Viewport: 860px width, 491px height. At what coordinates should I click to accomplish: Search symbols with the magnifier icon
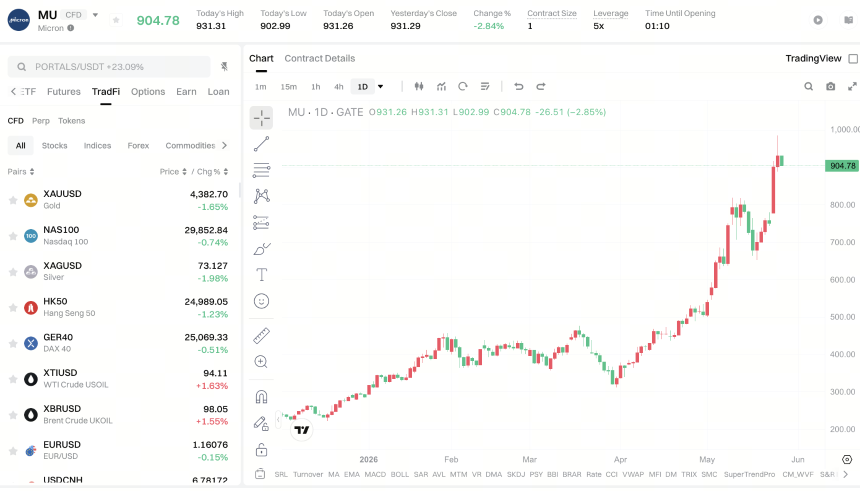pyautogui.click(x=808, y=86)
